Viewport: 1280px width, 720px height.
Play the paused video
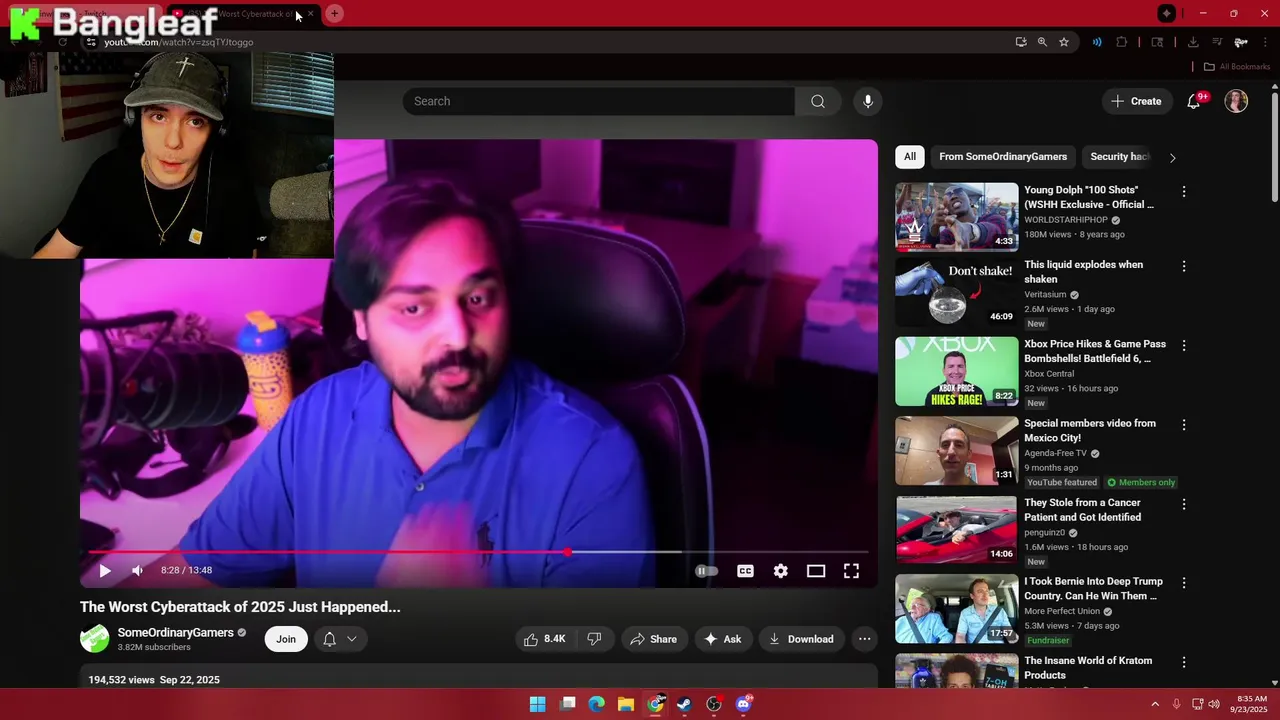[105, 570]
